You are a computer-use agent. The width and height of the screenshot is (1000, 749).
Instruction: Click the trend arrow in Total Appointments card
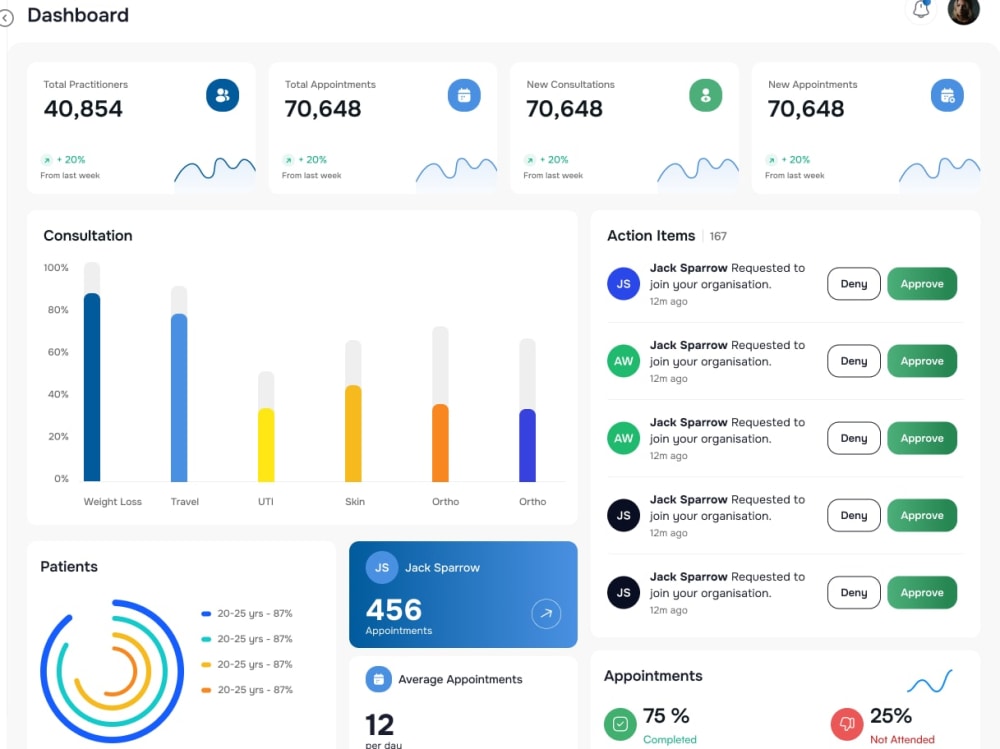288,160
